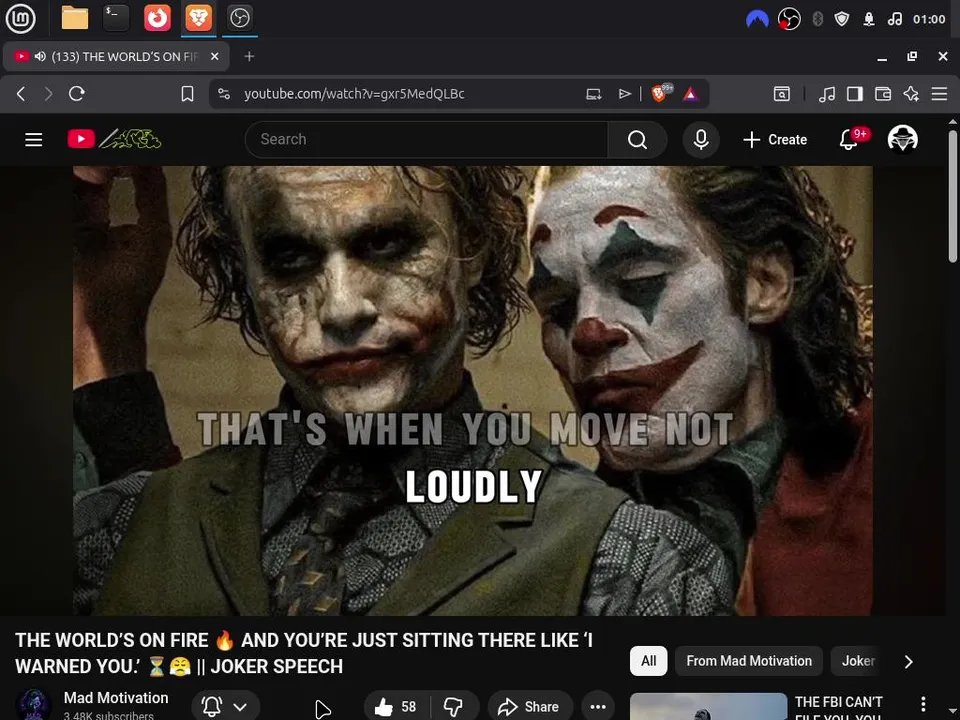
Task: Open the Files folder in the taskbar
Action: [x=75, y=18]
